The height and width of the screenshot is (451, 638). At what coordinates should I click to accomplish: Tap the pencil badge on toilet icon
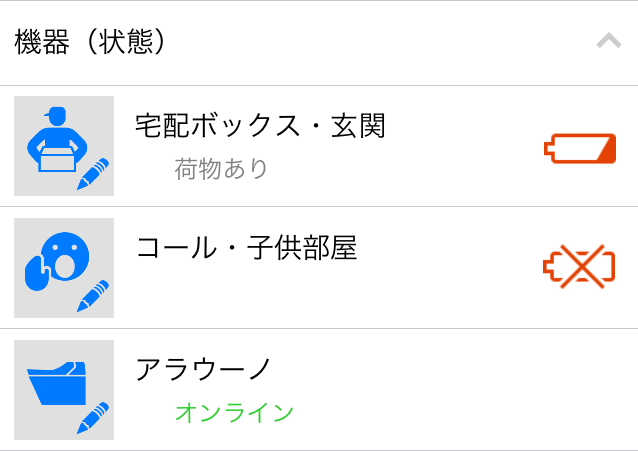[93, 417]
